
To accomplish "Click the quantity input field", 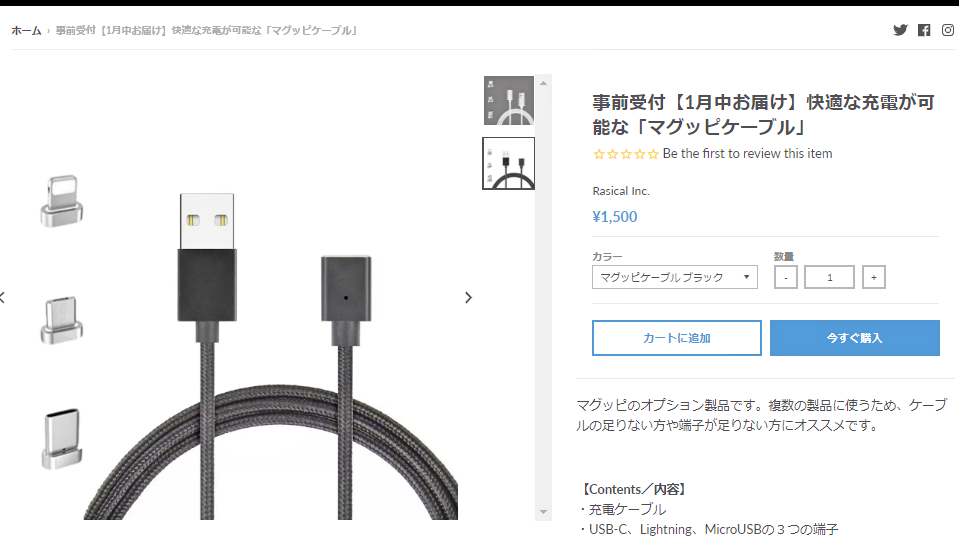I will (829, 277).
